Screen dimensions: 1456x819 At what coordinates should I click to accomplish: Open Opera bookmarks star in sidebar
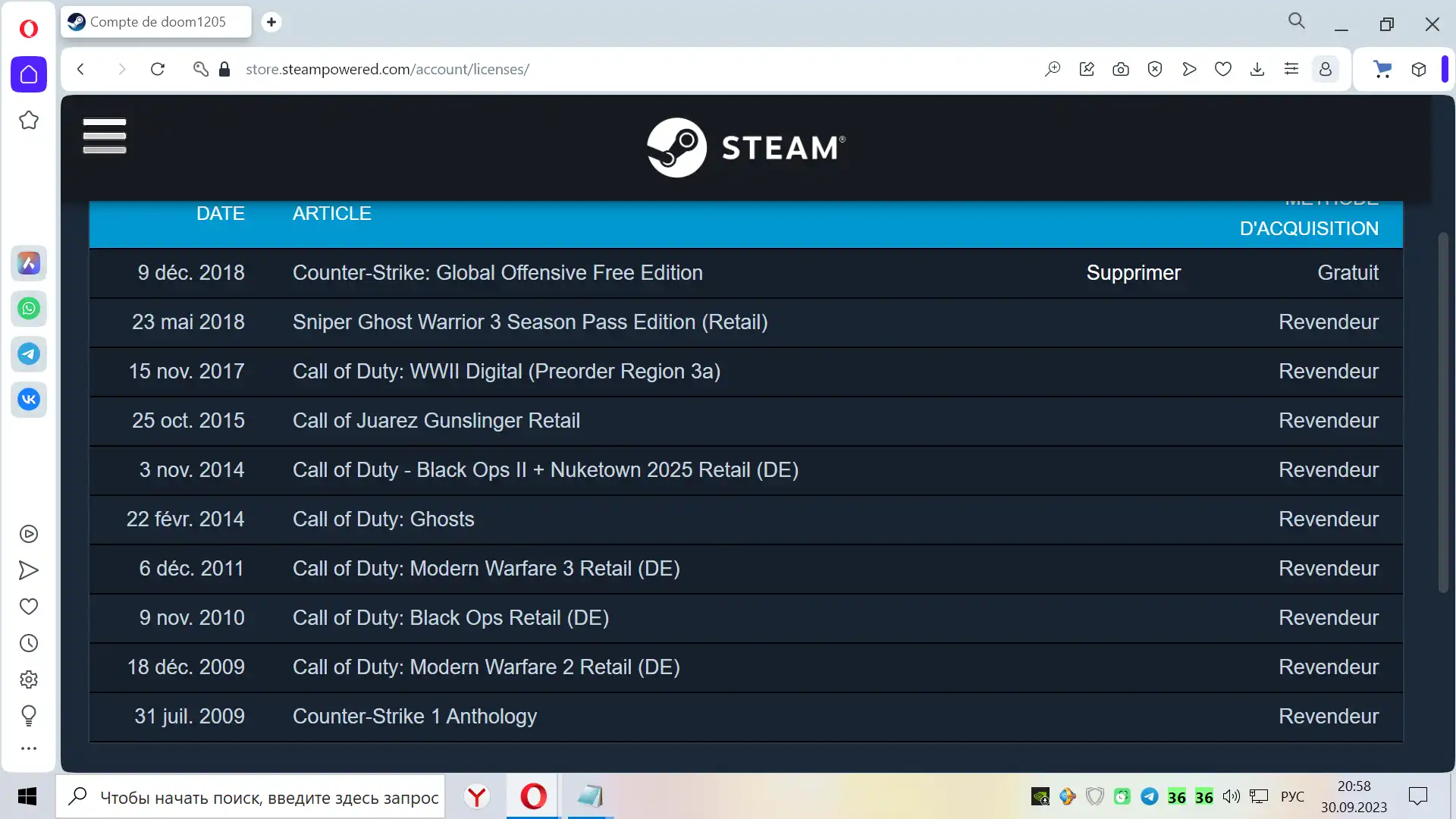pos(29,120)
